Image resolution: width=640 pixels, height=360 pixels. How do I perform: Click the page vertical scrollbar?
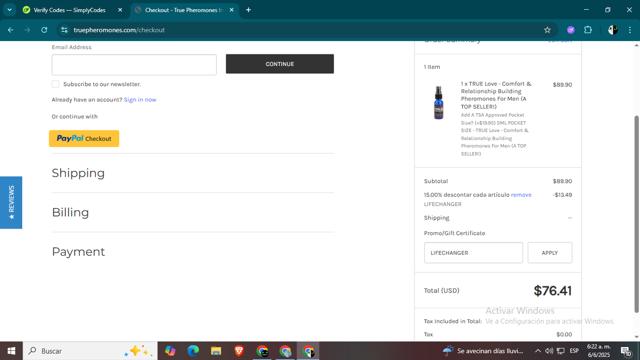(636, 214)
